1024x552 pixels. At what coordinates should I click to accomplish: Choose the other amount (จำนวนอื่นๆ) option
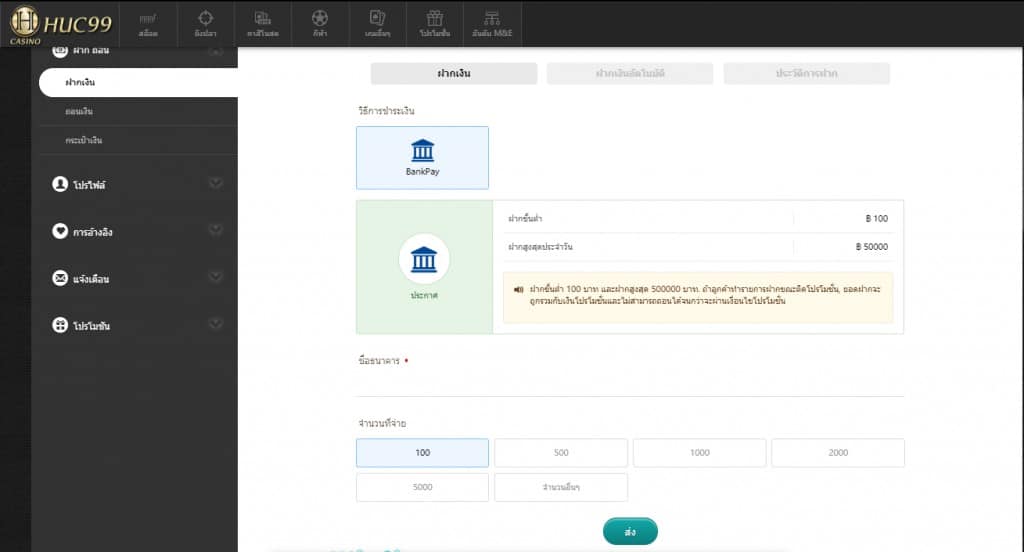pos(561,487)
